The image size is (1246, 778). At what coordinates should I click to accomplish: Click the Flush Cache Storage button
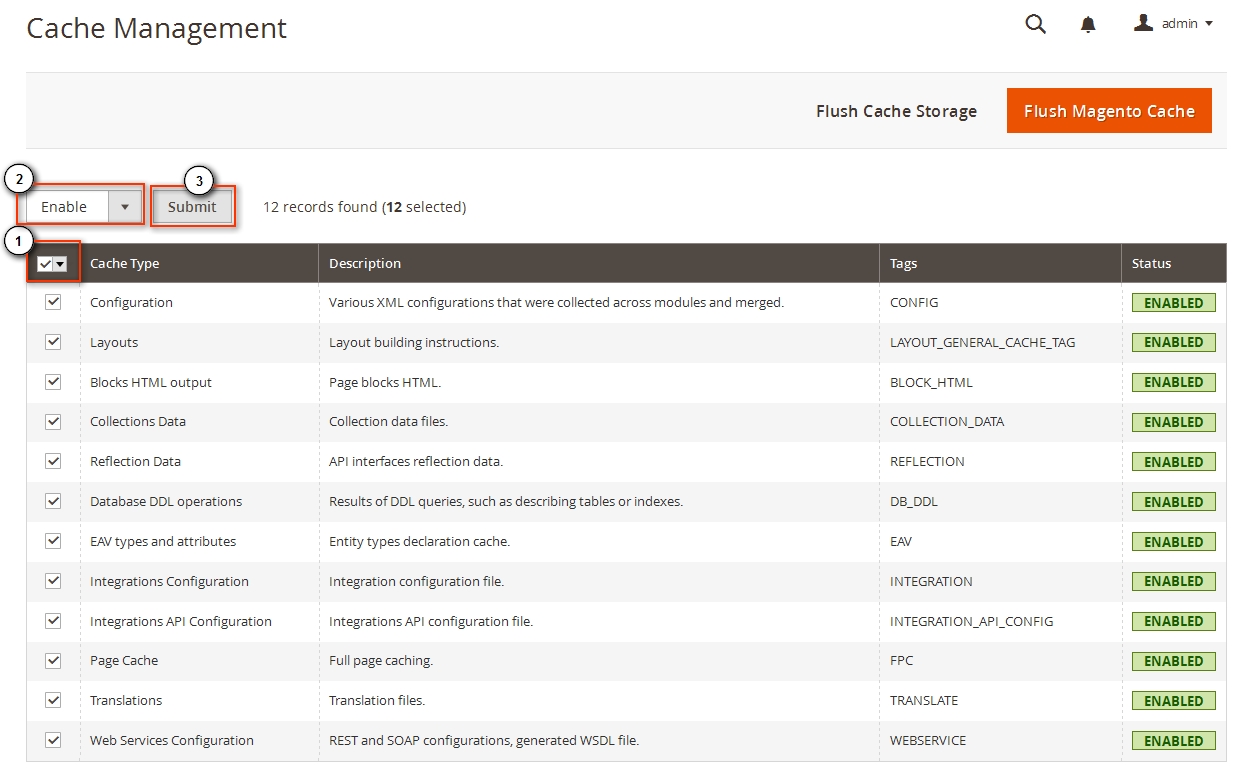click(896, 111)
